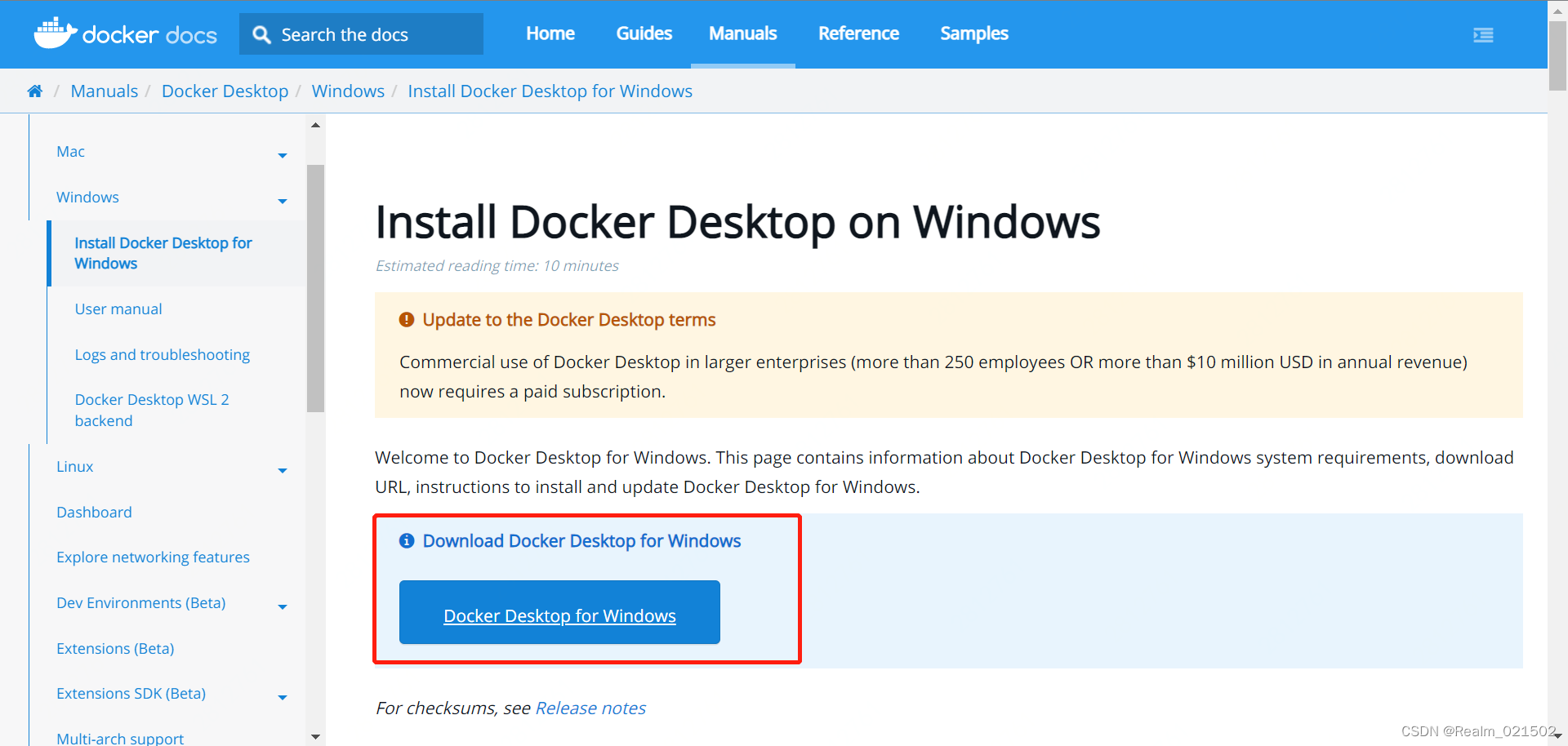Viewport: 1568px width, 746px height.
Task: Click the Docker whale logo
Action: 55,33
